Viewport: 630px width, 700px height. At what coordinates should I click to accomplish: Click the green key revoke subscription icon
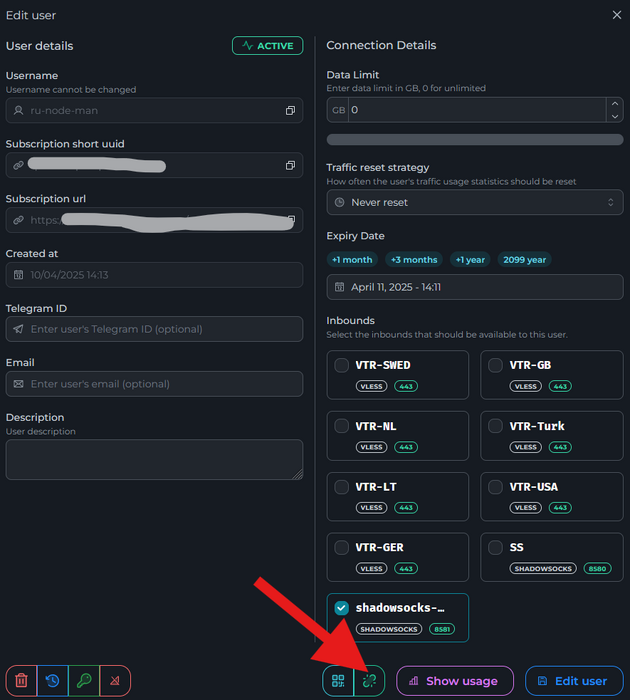coord(84,681)
